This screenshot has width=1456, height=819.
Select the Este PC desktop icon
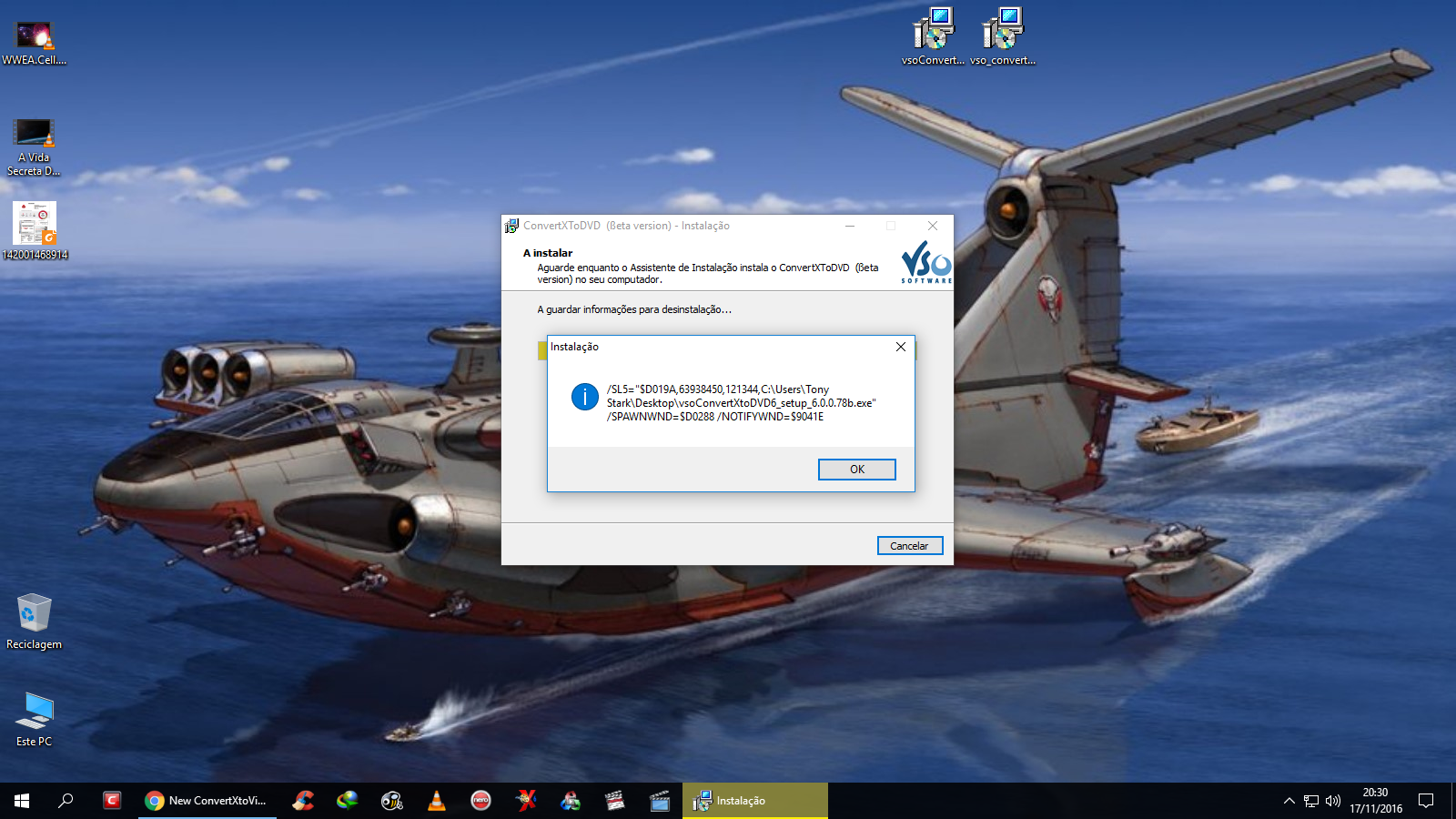[x=35, y=720]
